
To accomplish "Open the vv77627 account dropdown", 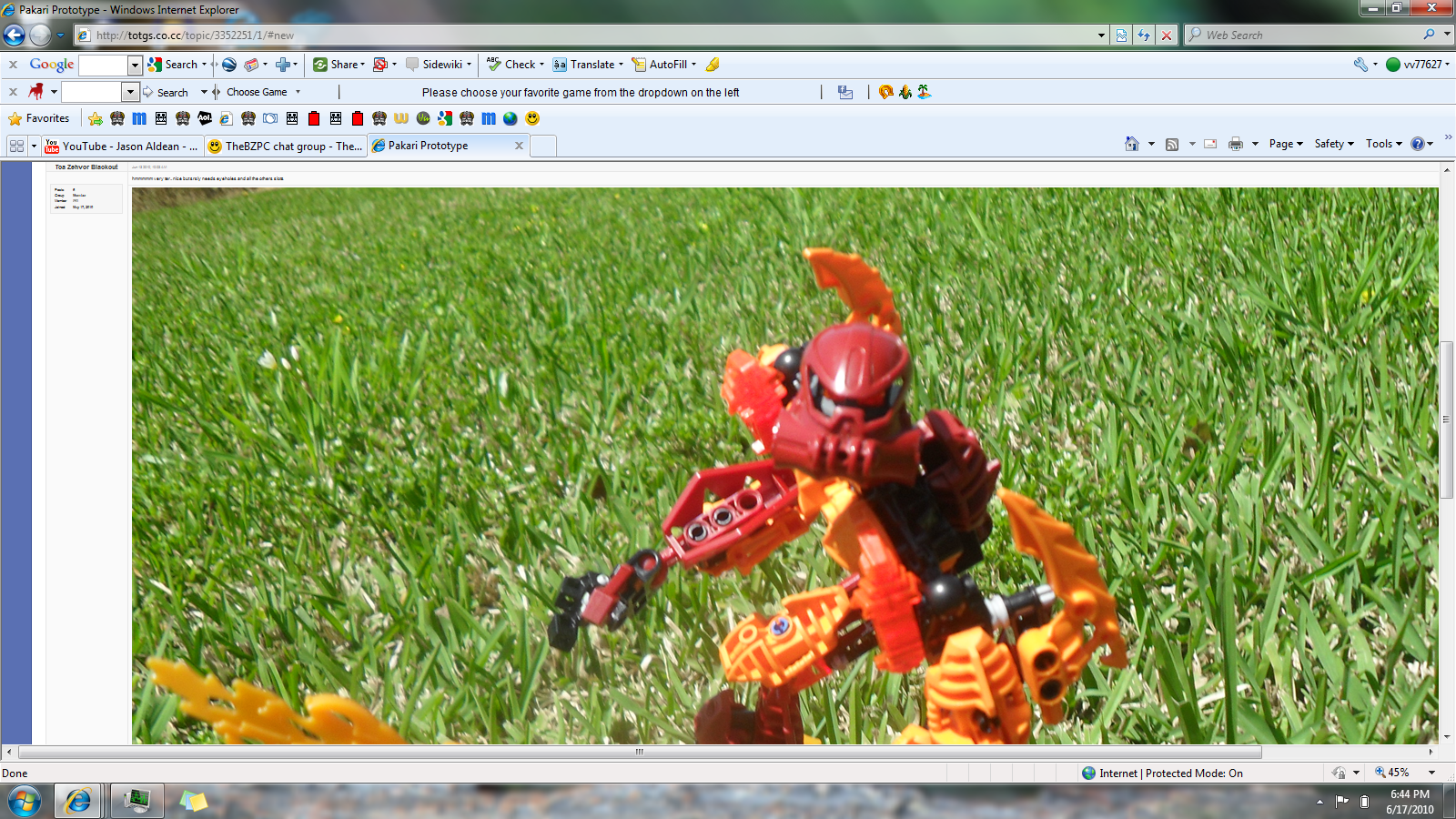I will coord(1418,65).
